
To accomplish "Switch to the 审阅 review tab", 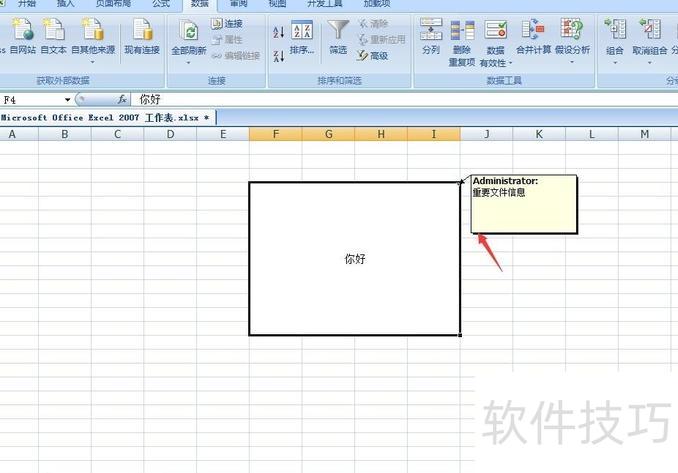I will (x=238, y=3).
